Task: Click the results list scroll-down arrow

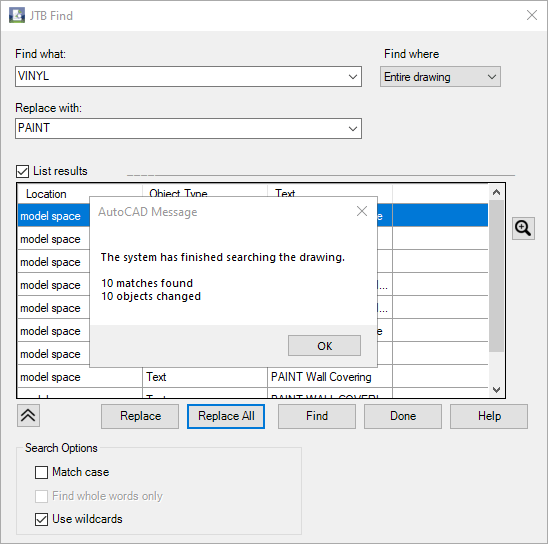Action: (496, 390)
